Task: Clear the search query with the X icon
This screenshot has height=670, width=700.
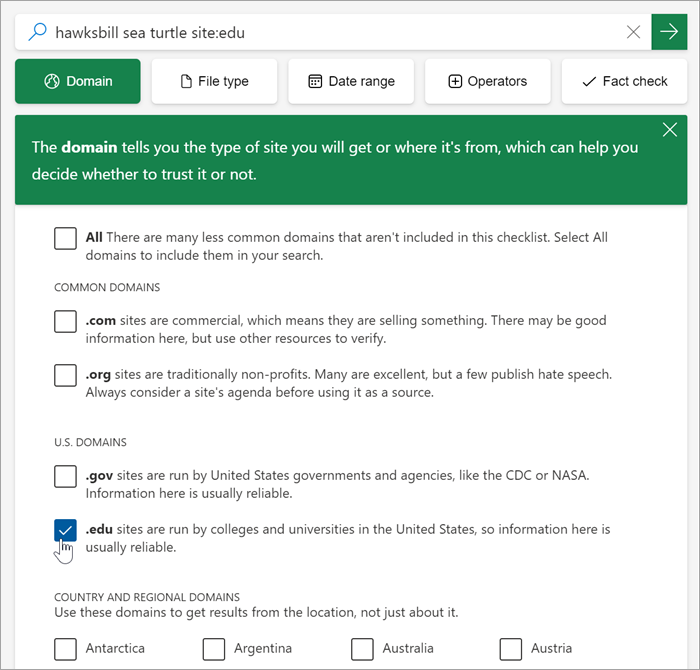Action: [x=633, y=32]
